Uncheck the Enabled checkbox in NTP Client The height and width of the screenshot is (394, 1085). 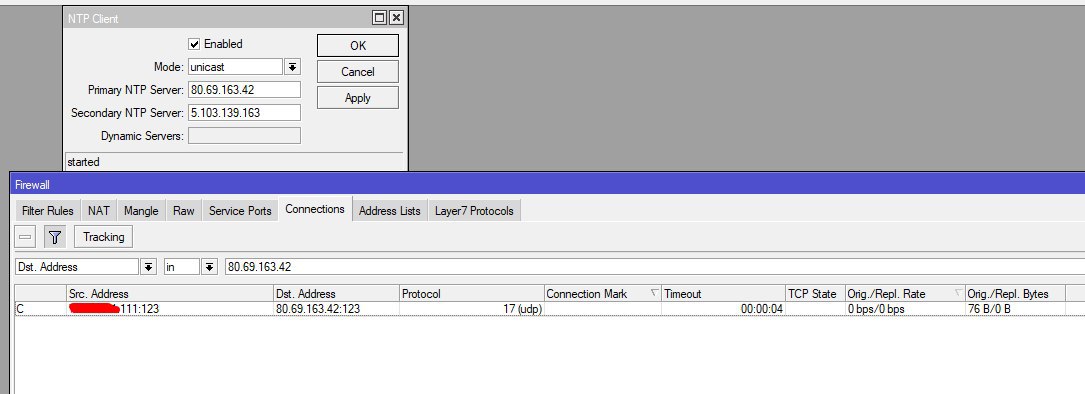click(194, 44)
